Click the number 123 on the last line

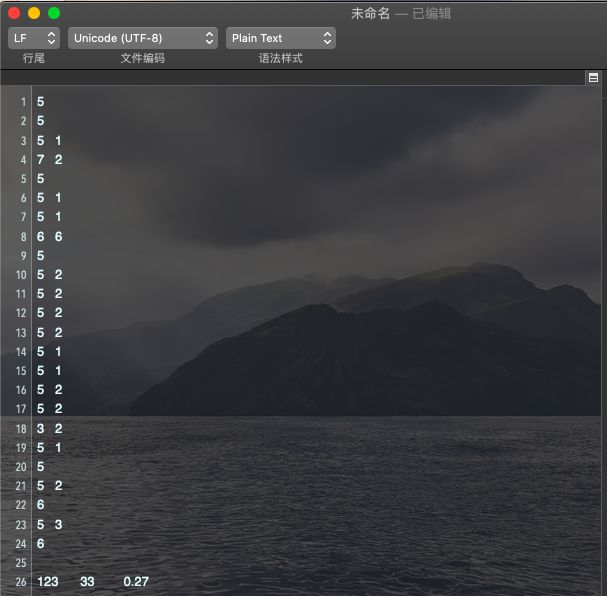(48, 582)
